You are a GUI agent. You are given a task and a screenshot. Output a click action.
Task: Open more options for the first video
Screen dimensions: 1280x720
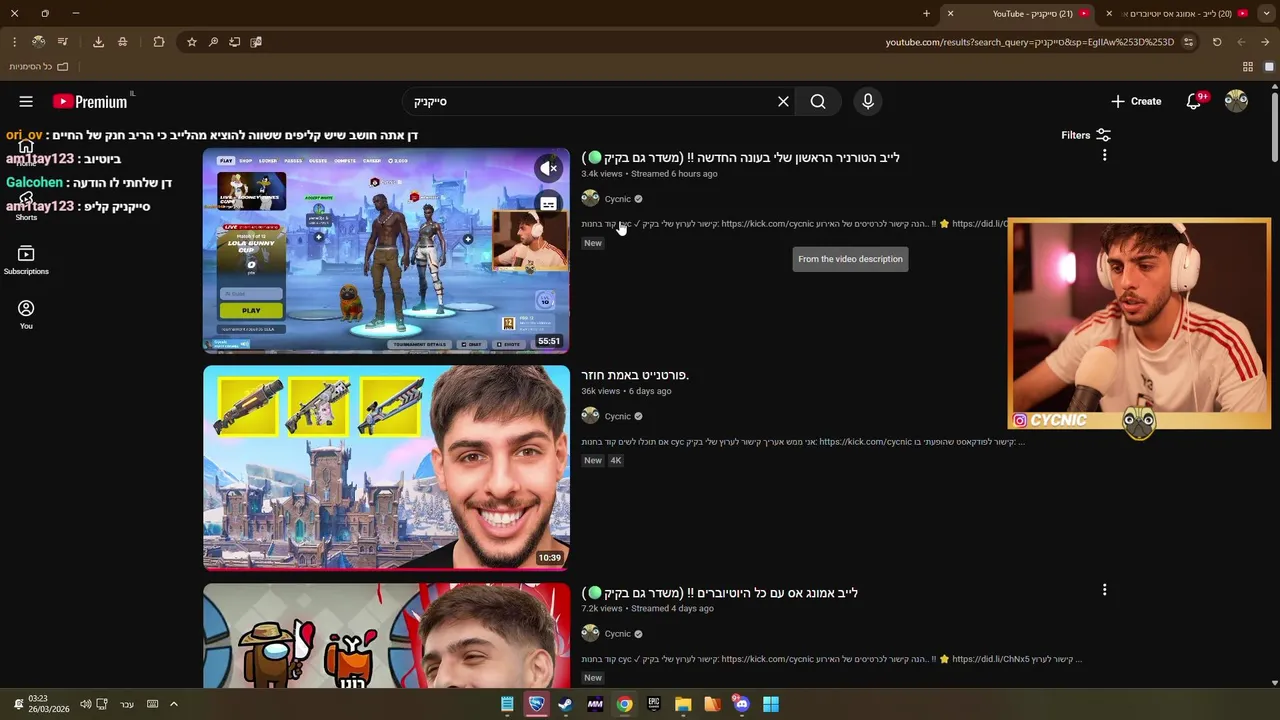coord(1104,155)
